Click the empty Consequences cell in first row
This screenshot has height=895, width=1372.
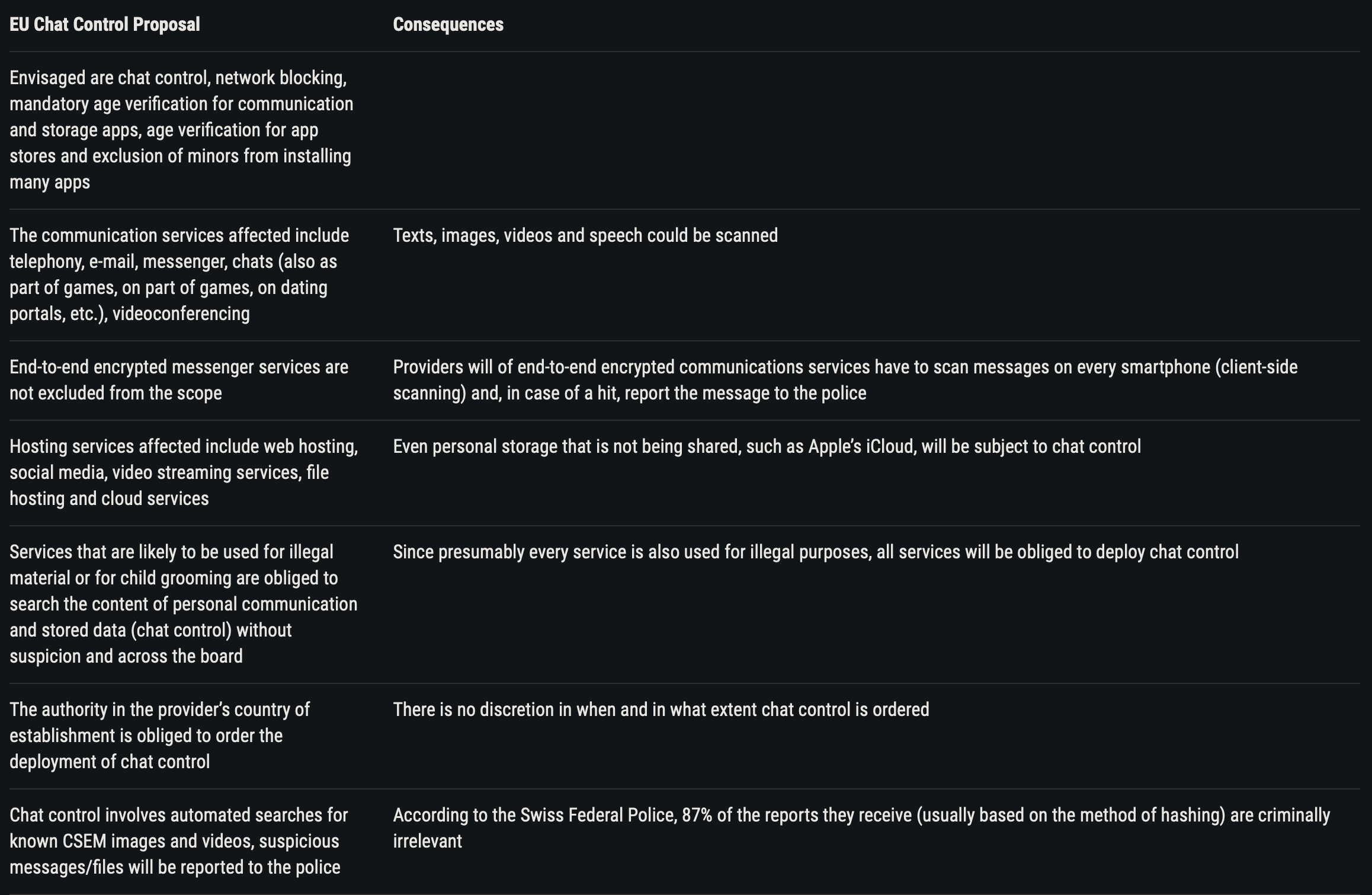click(x=877, y=130)
